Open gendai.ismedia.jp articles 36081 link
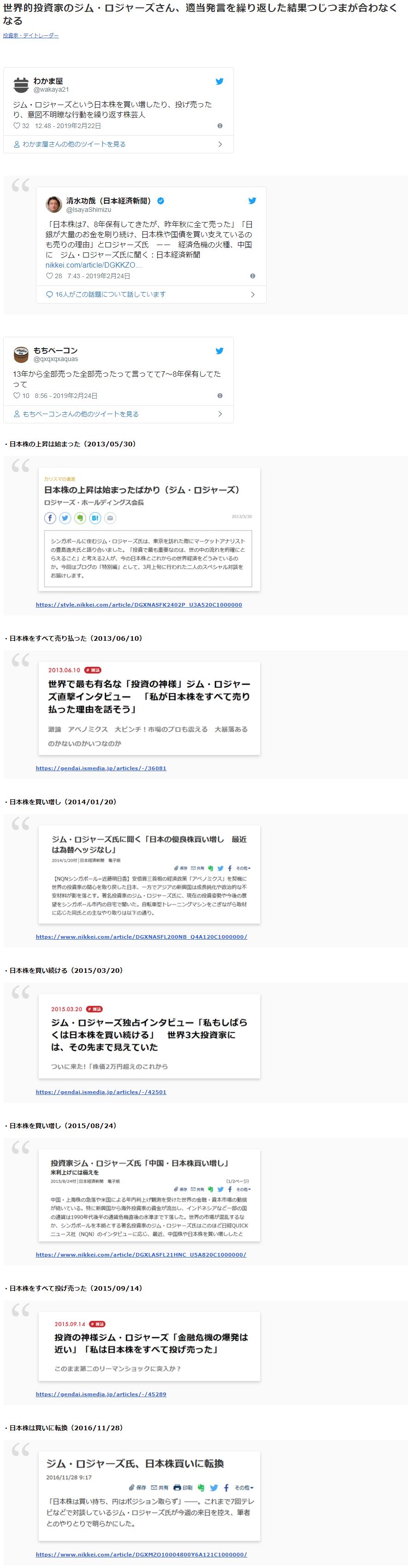Viewport: 410px width, 1568px height. coord(101,769)
